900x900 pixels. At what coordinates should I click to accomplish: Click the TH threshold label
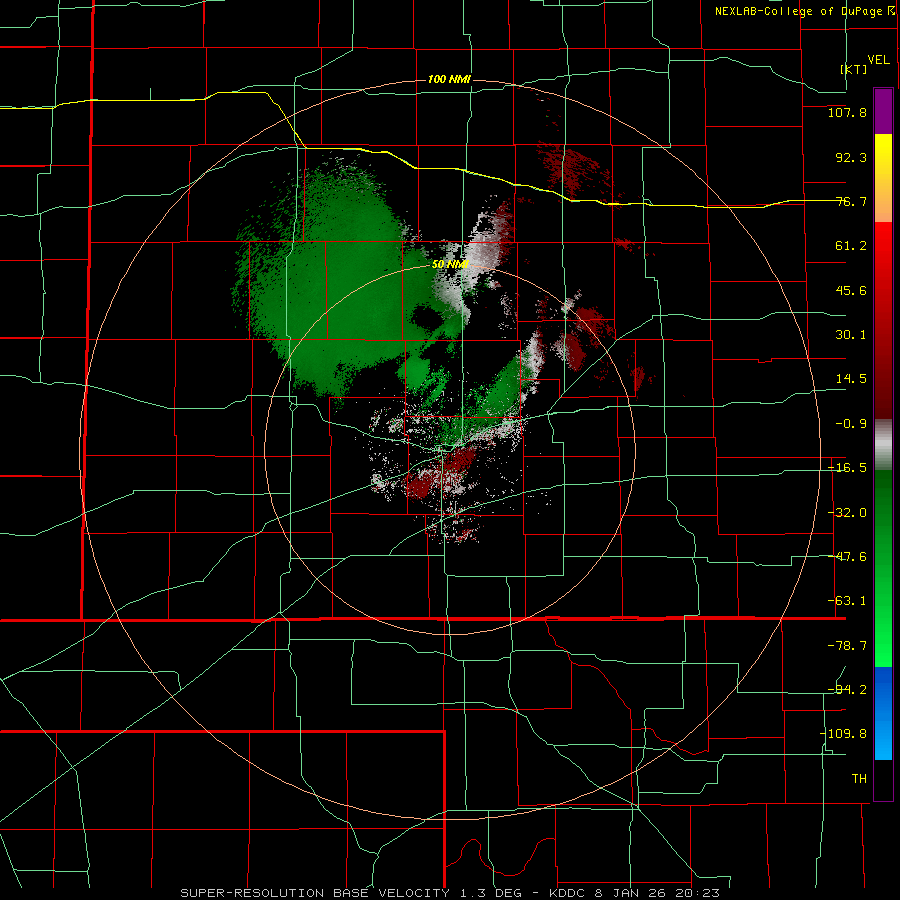(x=859, y=778)
